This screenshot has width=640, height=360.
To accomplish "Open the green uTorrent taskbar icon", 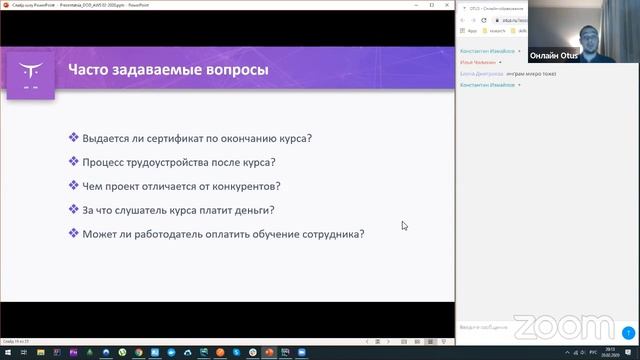I will [122, 352].
